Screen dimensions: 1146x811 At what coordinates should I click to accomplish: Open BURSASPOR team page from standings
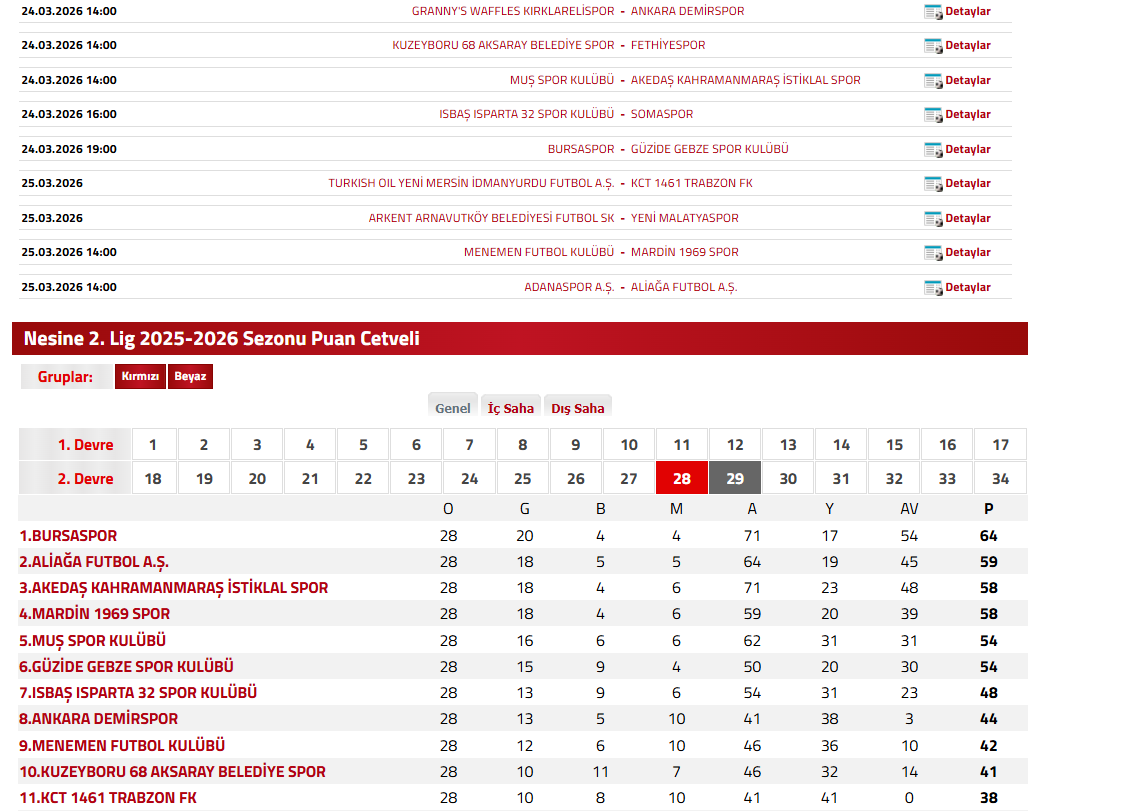[x=68, y=536]
